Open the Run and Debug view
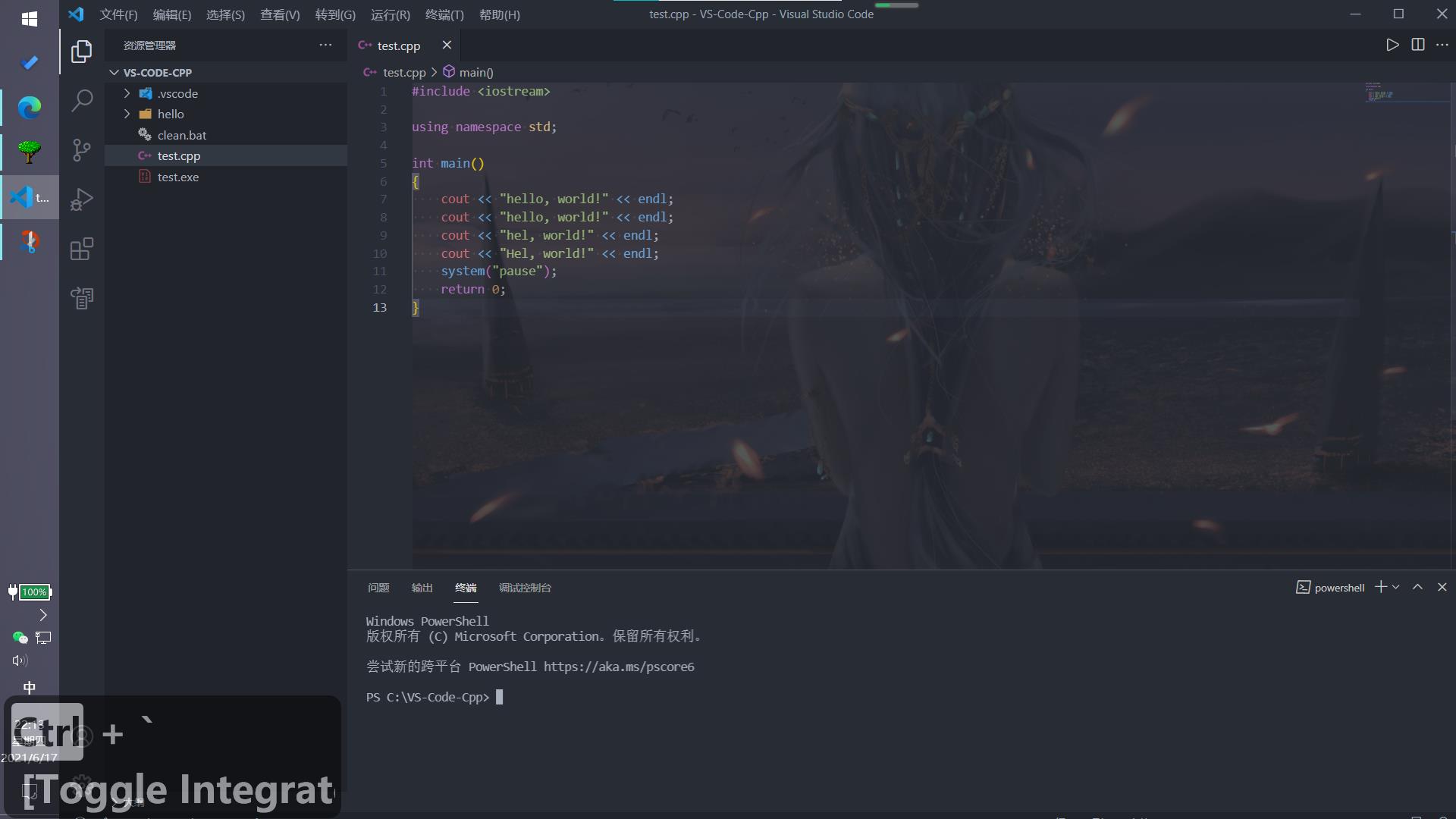The height and width of the screenshot is (819, 1456). tap(82, 199)
